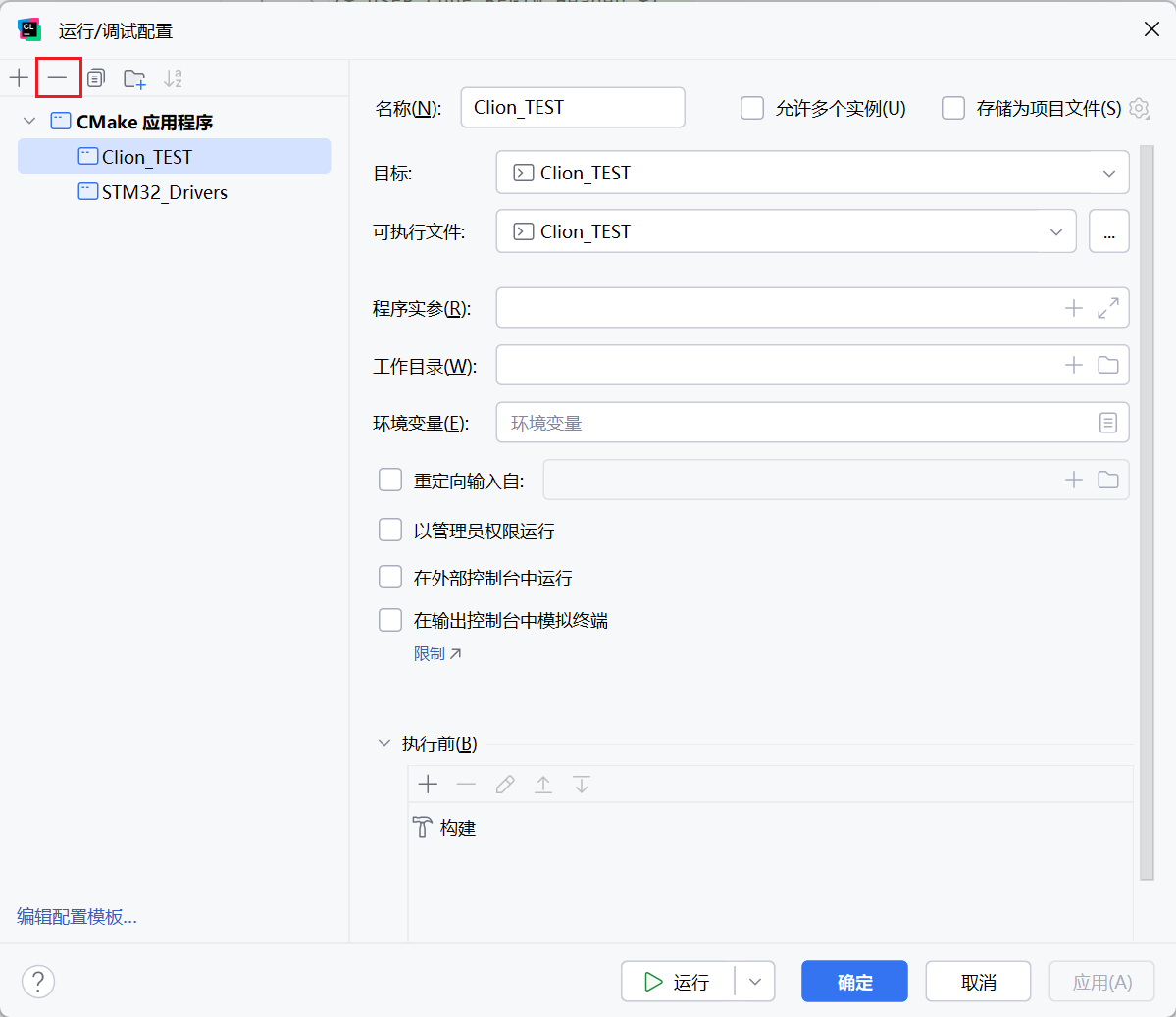Viewport: 1176px width, 1017px height.
Task: Enable 以管理员权限运行 checkbox
Action: [390, 531]
